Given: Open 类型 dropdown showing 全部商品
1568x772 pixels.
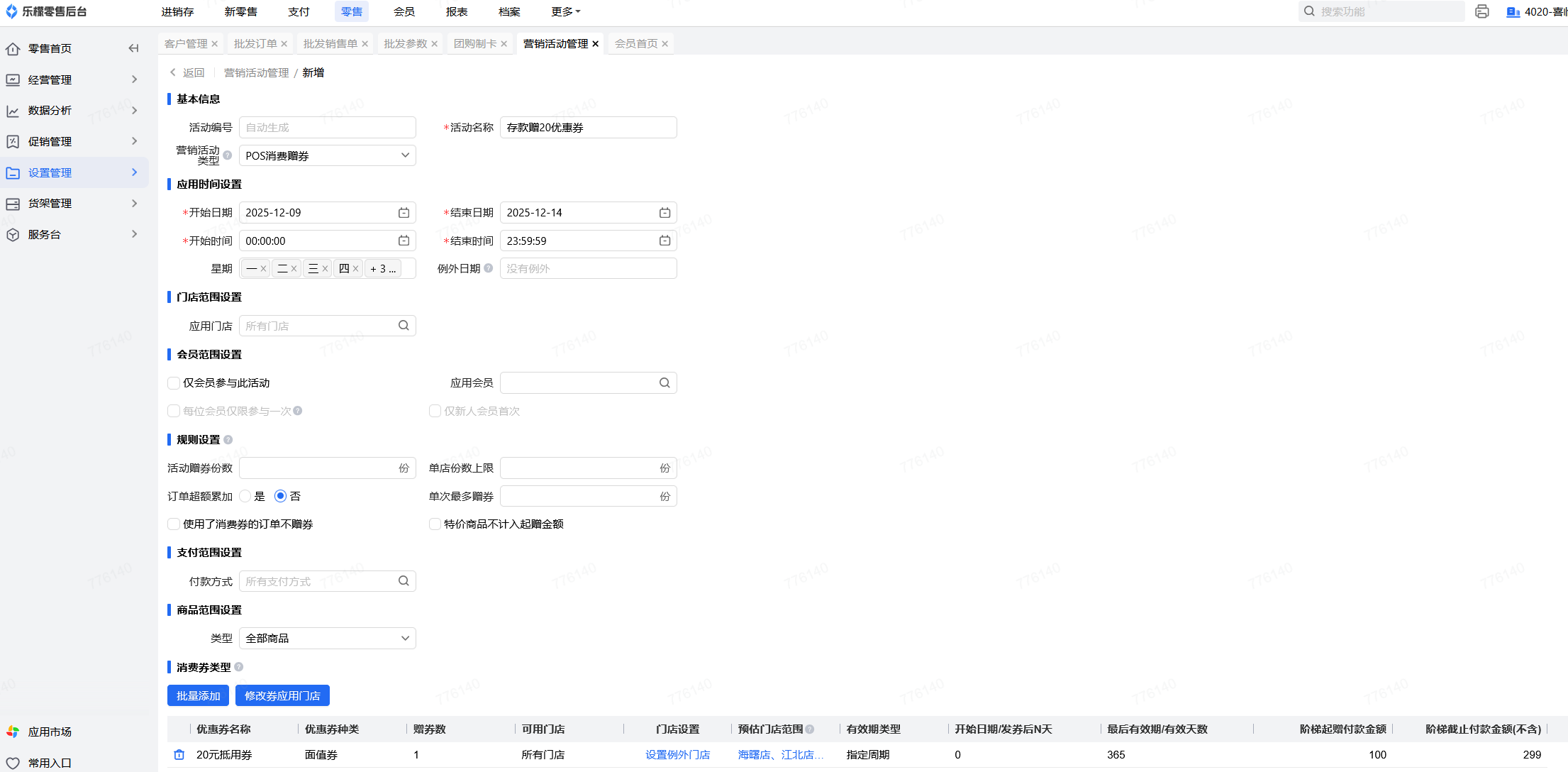Looking at the screenshot, I should pos(327,638).
